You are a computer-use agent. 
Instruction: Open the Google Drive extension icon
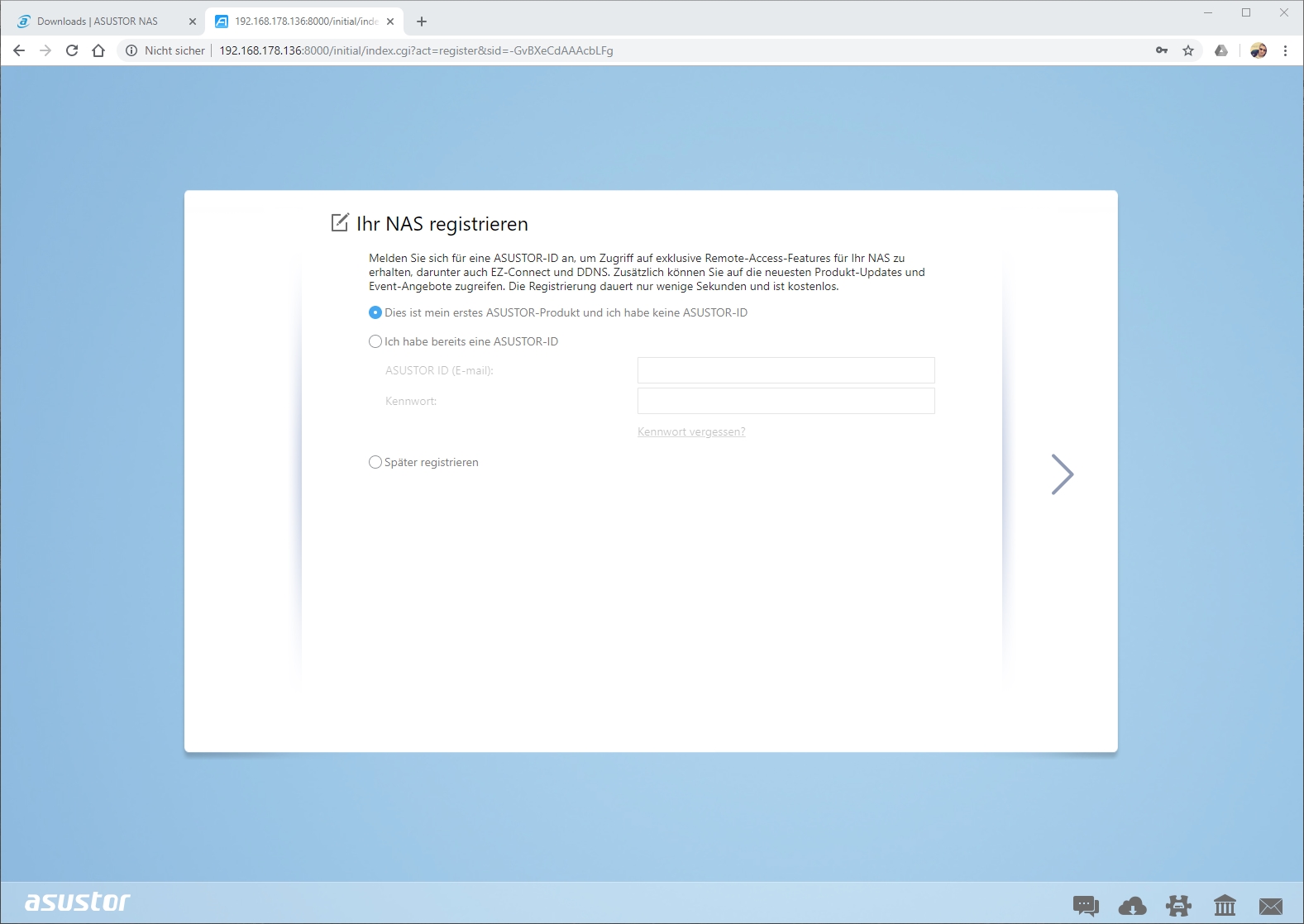tap(1221, 50)
